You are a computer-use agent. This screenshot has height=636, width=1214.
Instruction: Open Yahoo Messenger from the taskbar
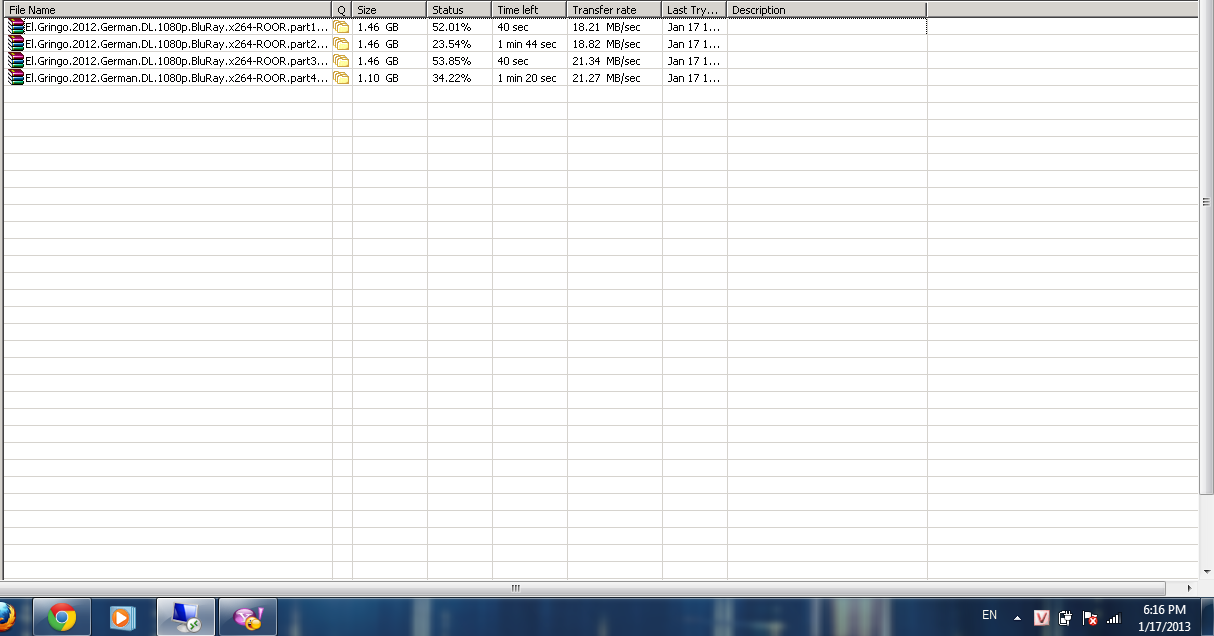(x=247, y=617)
